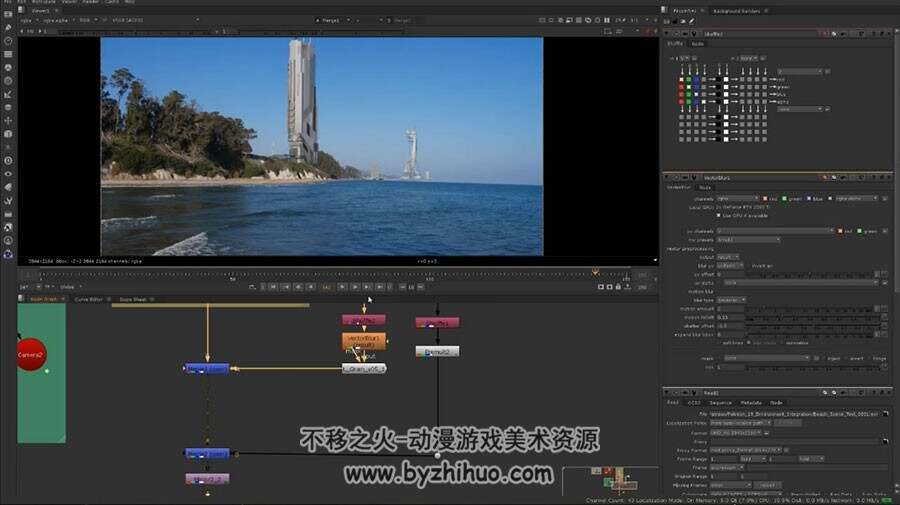Click the Read1 file path field

pyautogui.click(x=794, y=414)
